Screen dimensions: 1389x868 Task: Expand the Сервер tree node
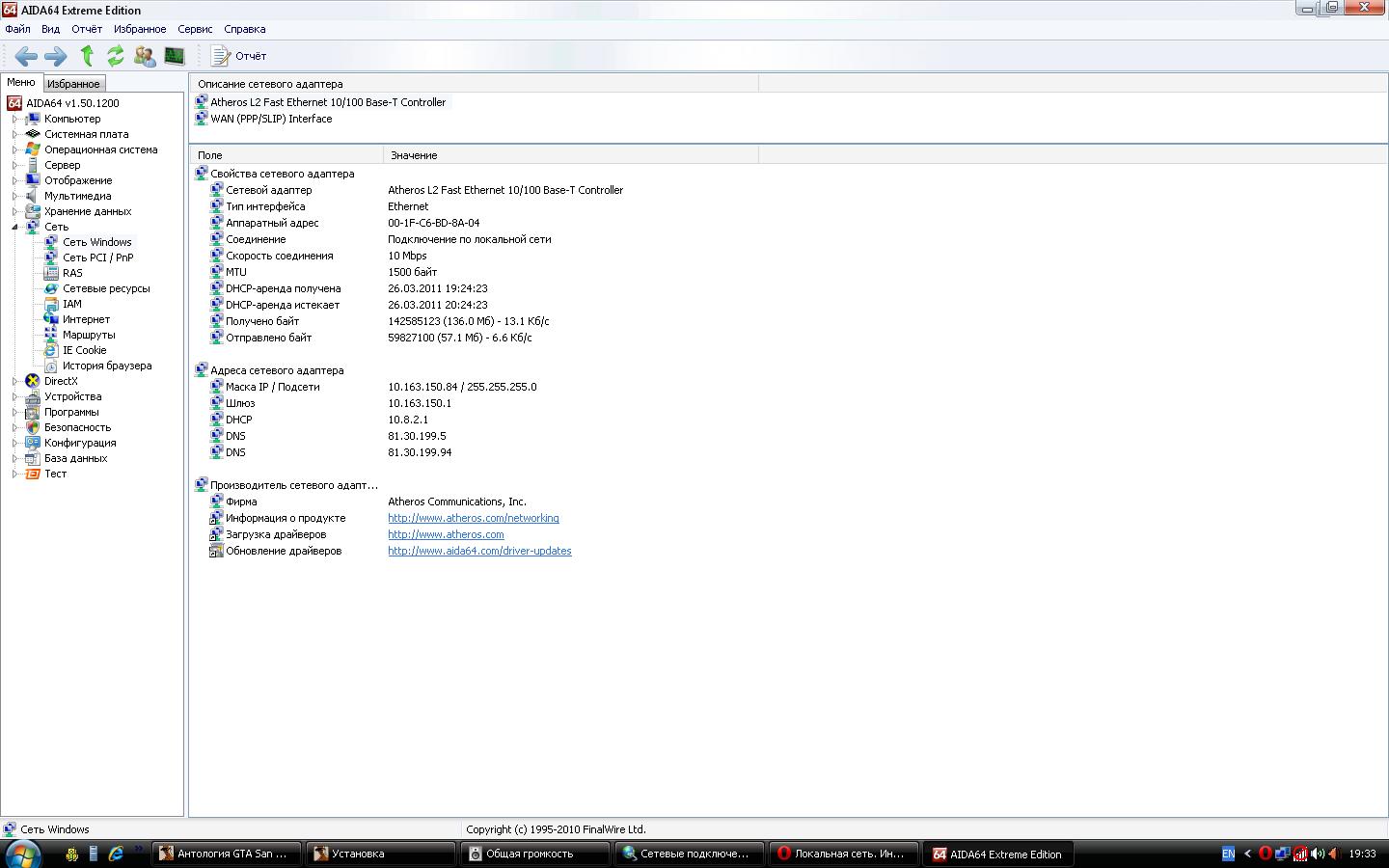click(14, 165)
